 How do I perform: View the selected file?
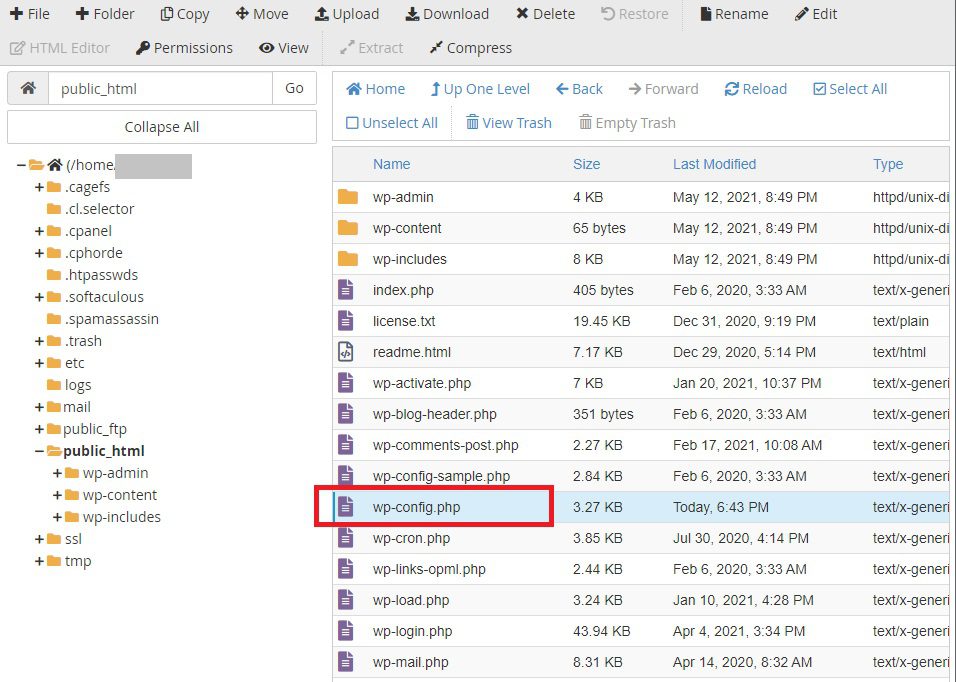284,48
